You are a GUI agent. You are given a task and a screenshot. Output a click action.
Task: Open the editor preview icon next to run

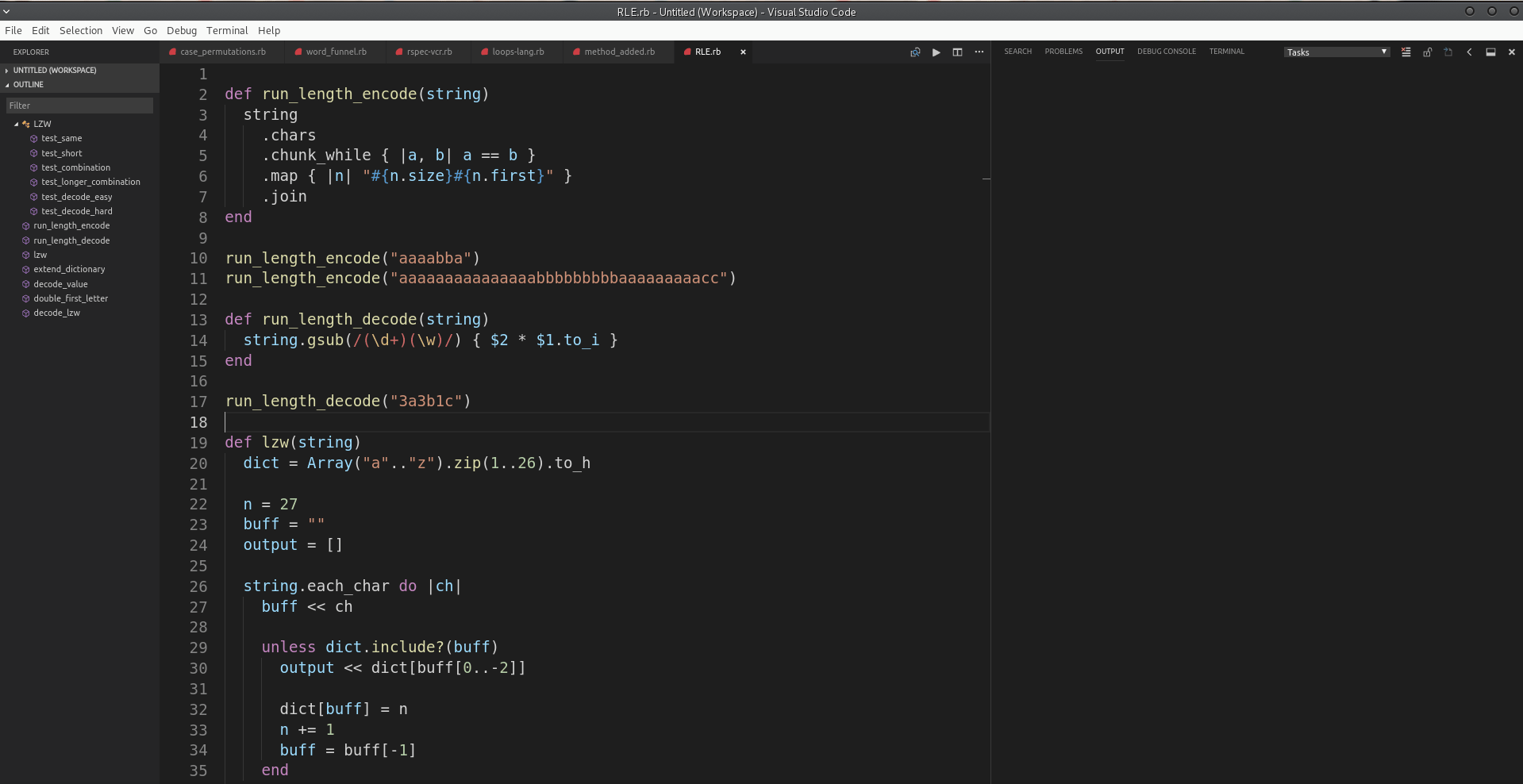coord(914,52)
